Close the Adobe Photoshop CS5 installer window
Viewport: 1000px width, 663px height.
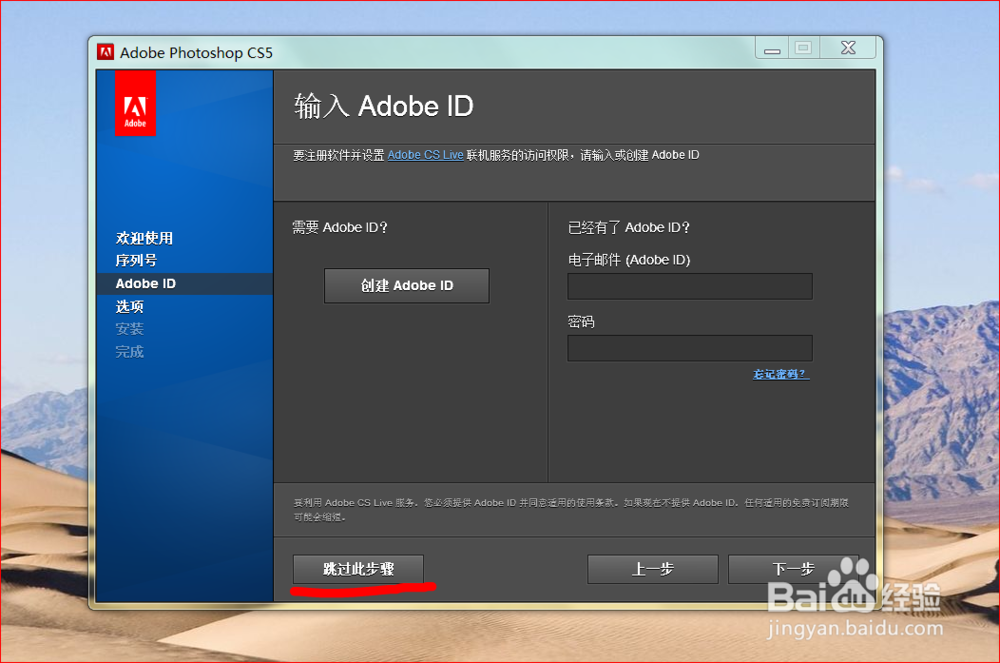848,48
